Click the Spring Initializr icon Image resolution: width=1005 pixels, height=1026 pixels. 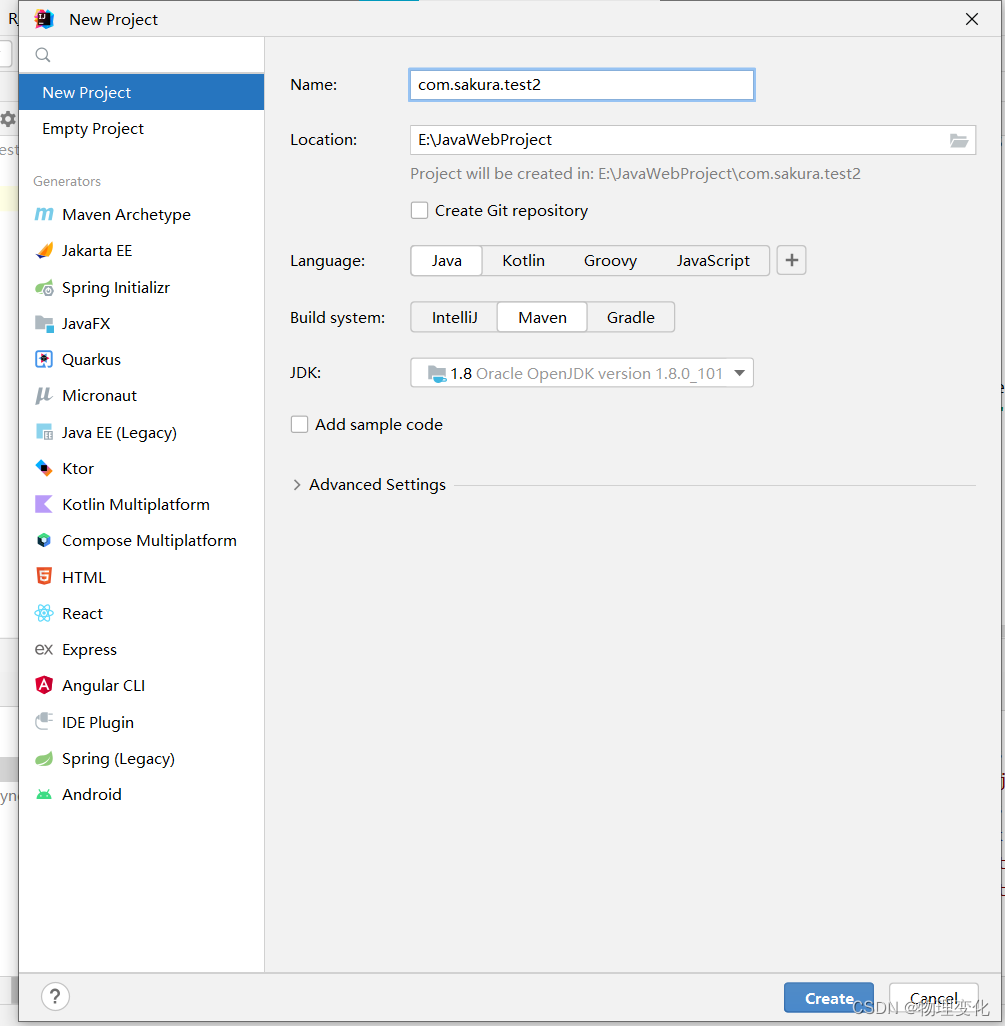click(x=44, y=288)
